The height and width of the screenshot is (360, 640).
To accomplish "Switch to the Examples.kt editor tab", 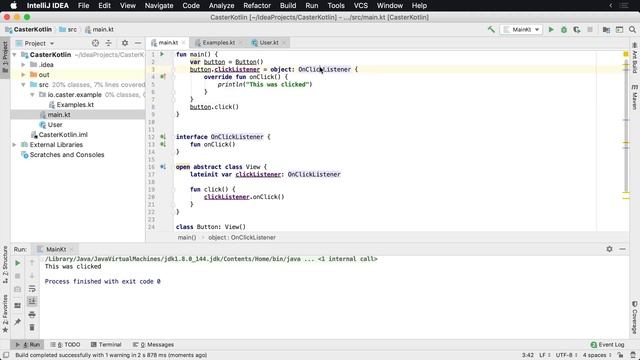I will coord(218,42).
